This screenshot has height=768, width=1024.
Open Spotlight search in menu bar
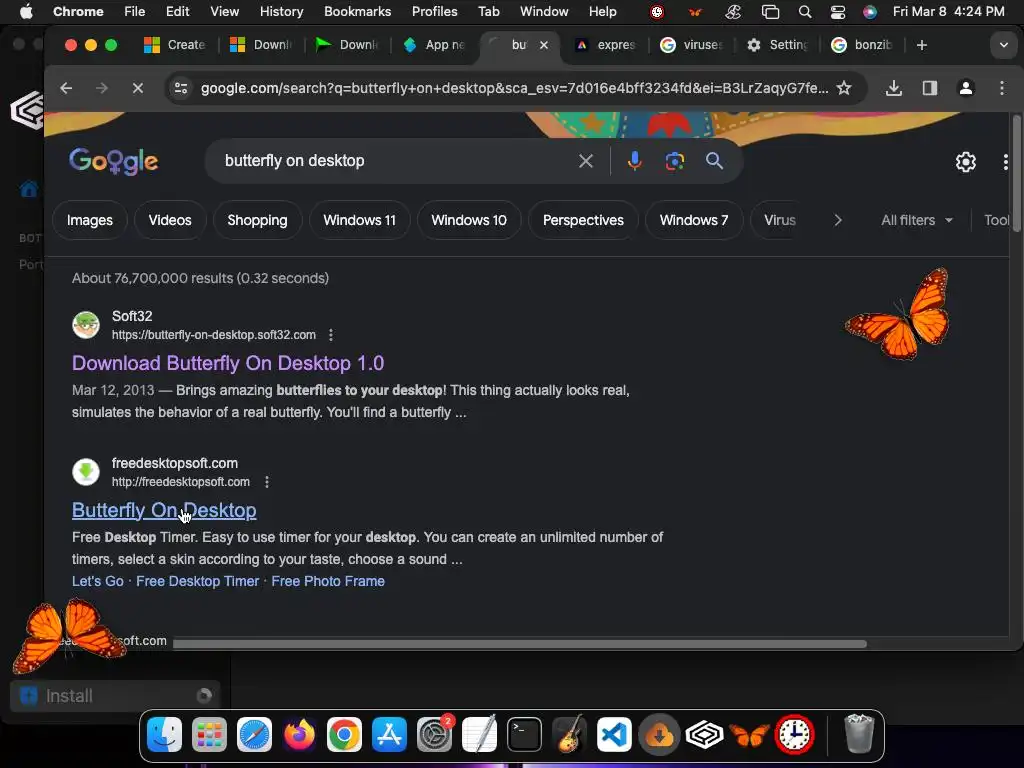point(805,12)
